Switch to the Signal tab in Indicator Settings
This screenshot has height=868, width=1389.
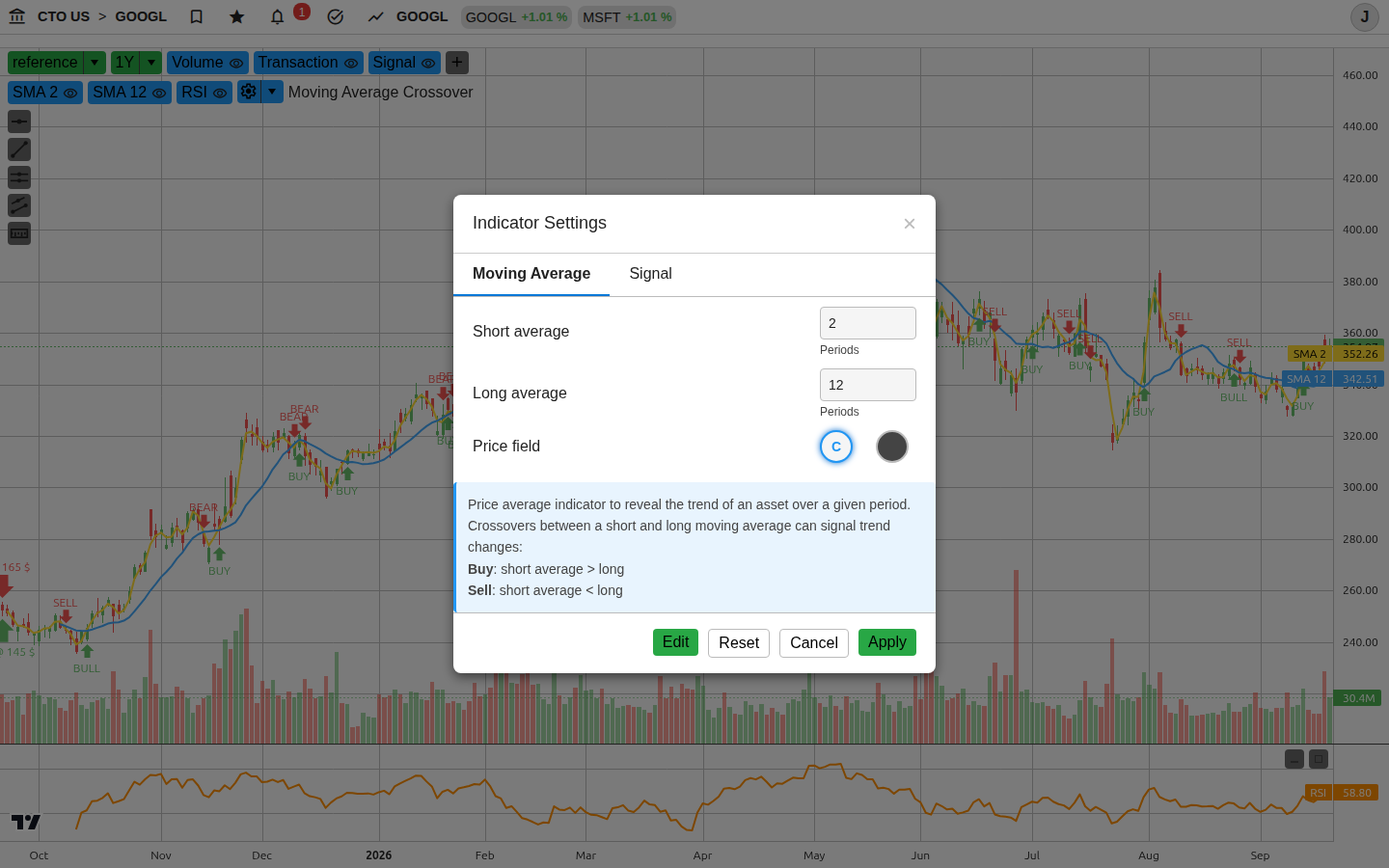[x=651, y=274]
